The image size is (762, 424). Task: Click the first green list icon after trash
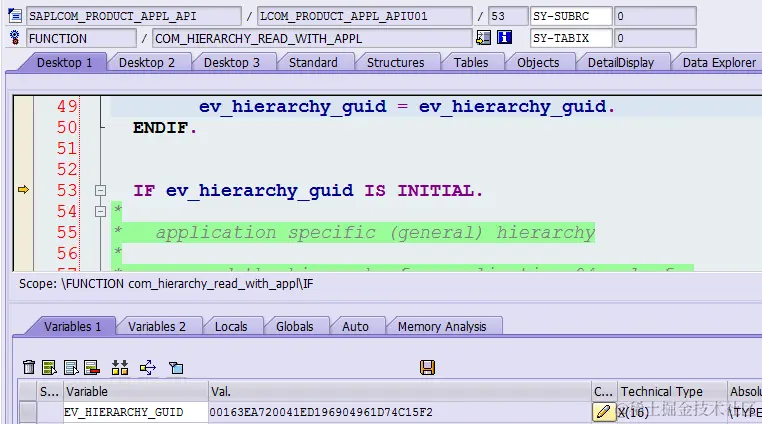point(49,367)
